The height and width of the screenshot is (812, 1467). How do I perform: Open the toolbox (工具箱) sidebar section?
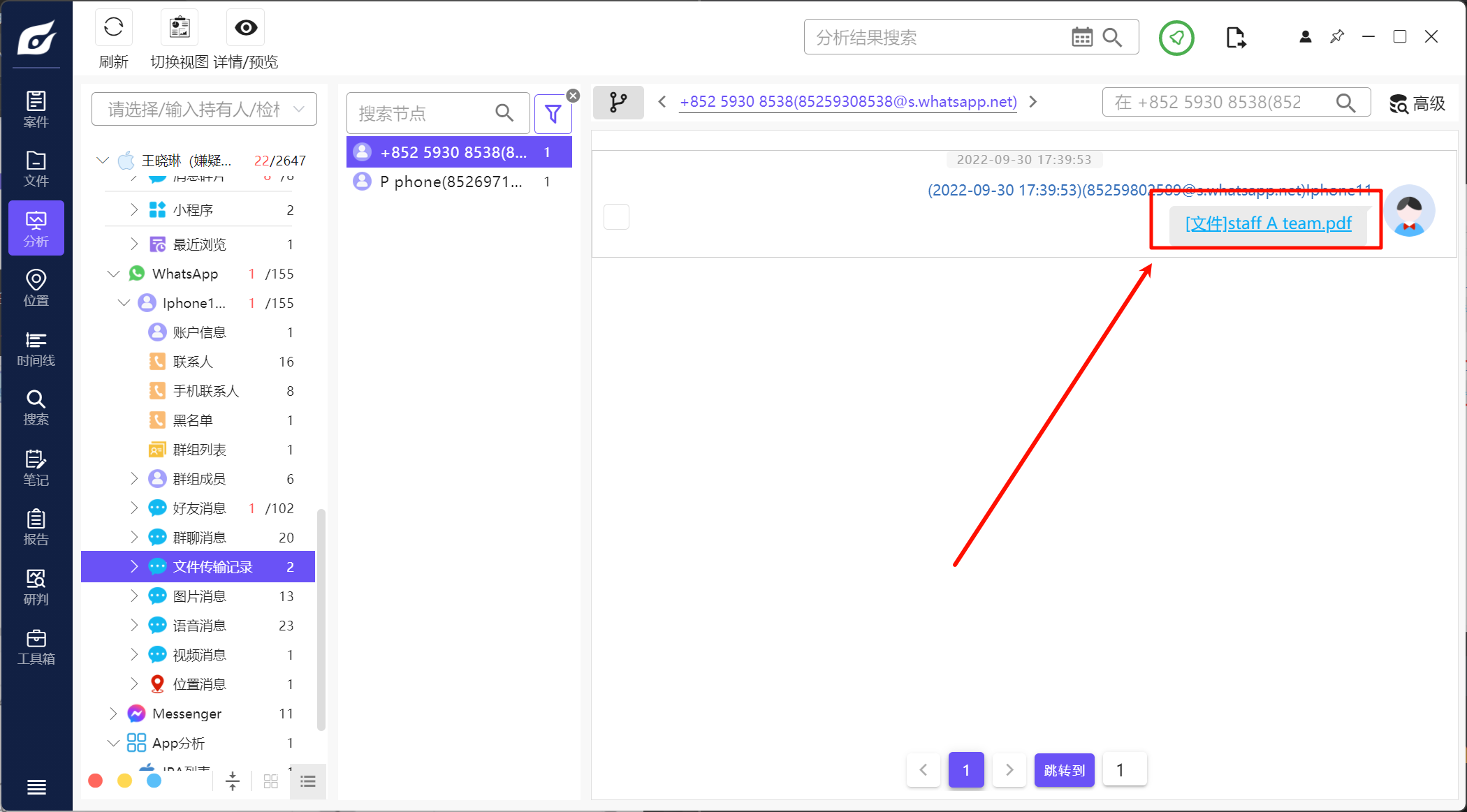tap(36, 647)
